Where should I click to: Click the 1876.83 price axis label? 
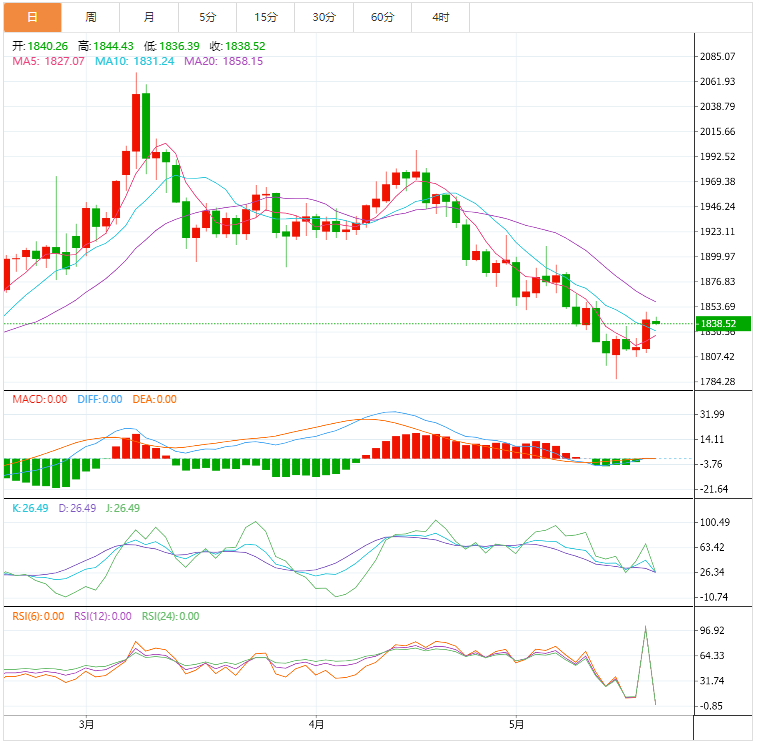click(717, 281)
